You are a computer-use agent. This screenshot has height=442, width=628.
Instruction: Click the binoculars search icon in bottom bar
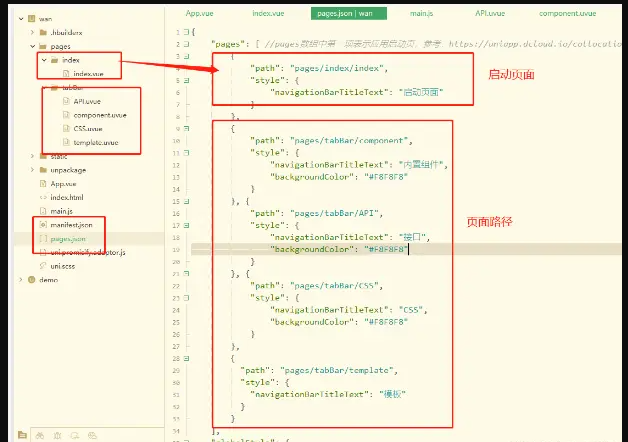(x=40, y=436)
